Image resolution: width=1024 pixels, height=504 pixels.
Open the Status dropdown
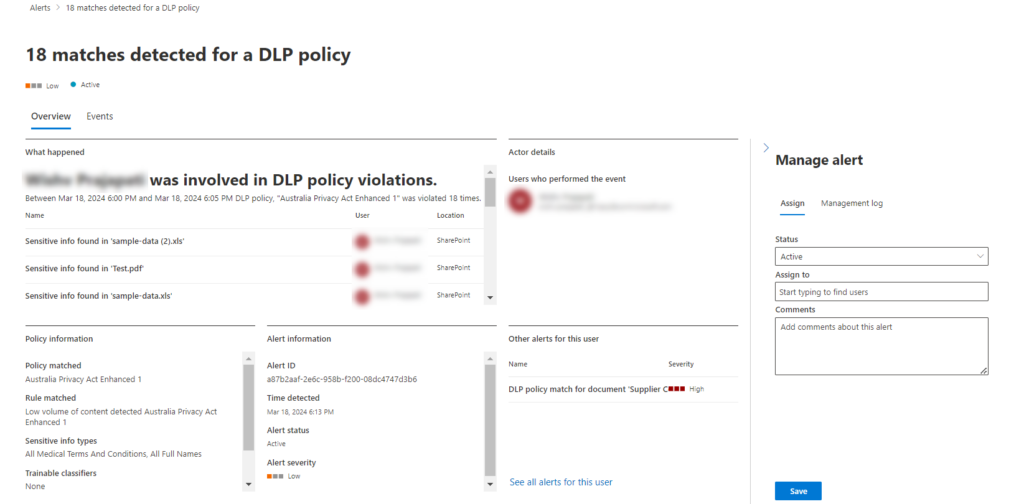[x=881, y=257]
